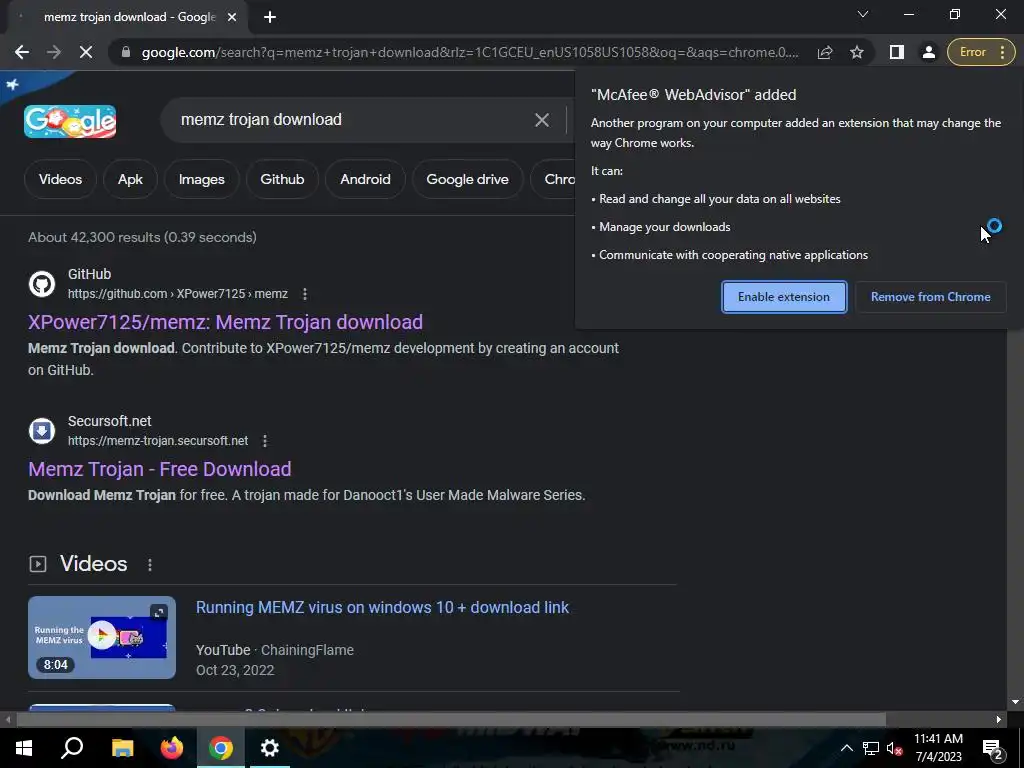The width and height of the screenshot is (1024, 768).
Task: Click the muted volume tray icon
Action: pyautogui.click(x=895, y=748)
